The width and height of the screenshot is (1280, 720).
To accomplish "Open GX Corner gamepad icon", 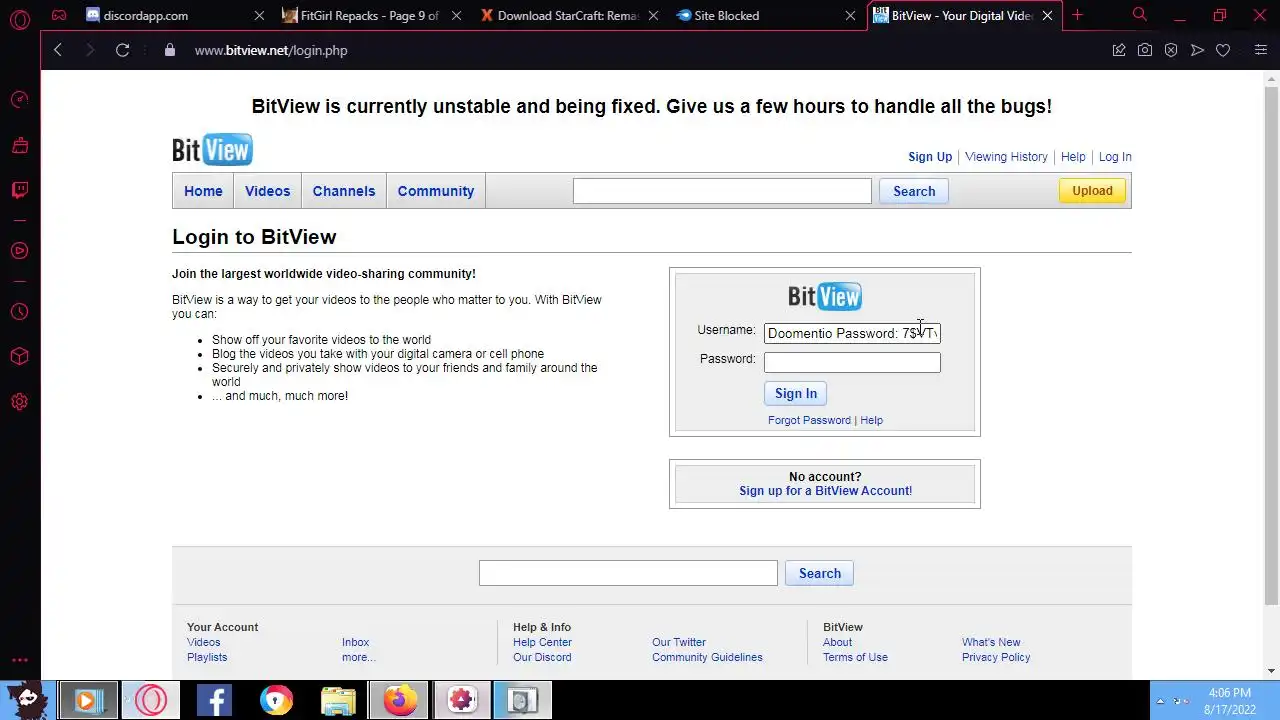I will tap(59, 15).
